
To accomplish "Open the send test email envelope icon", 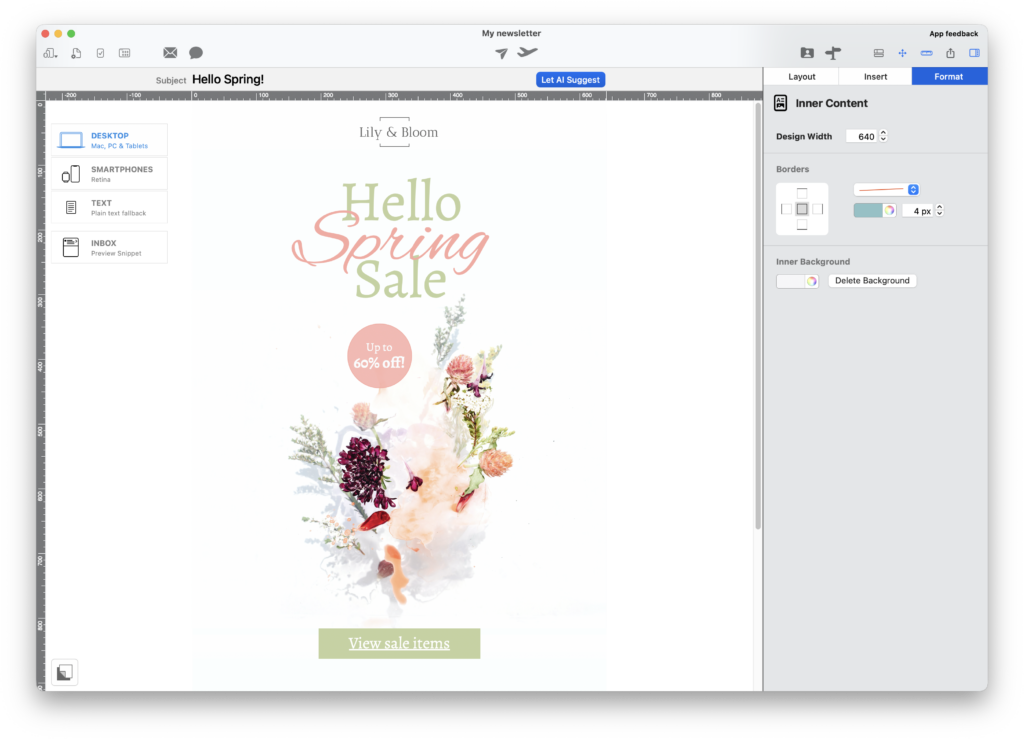I will [x=170, y=52].
